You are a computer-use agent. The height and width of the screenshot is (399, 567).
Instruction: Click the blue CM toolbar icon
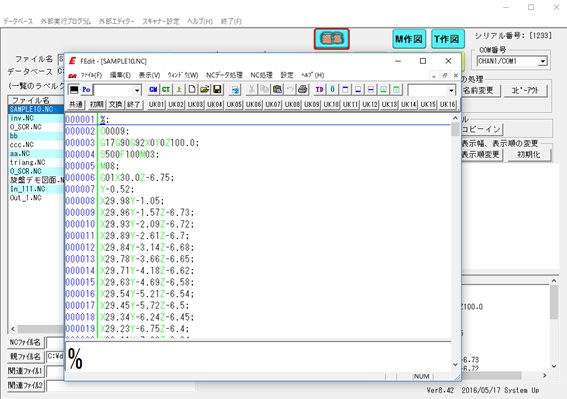pos(153,89)
